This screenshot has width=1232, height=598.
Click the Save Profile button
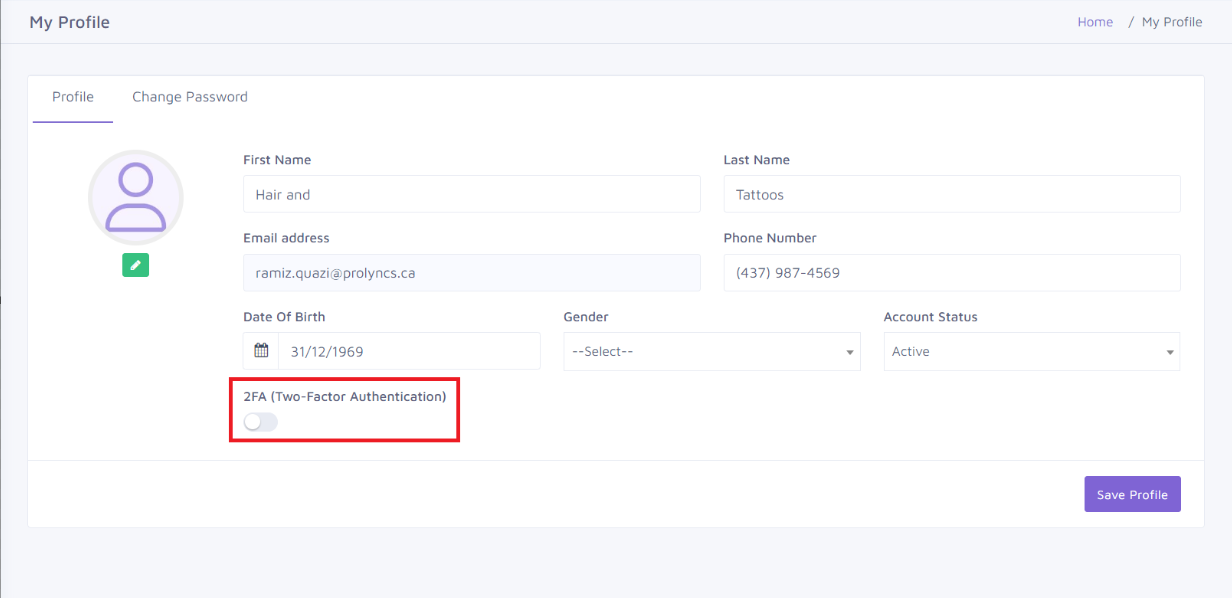pos(1132,494)
